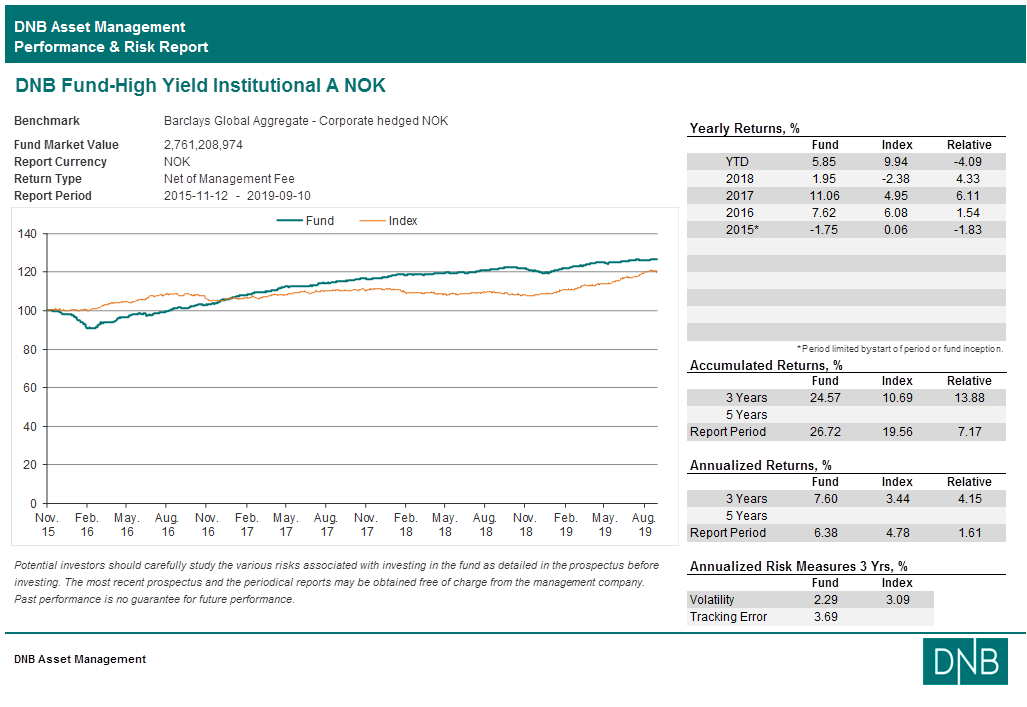Click the "Benchmark" label

[x=47, y=121]
